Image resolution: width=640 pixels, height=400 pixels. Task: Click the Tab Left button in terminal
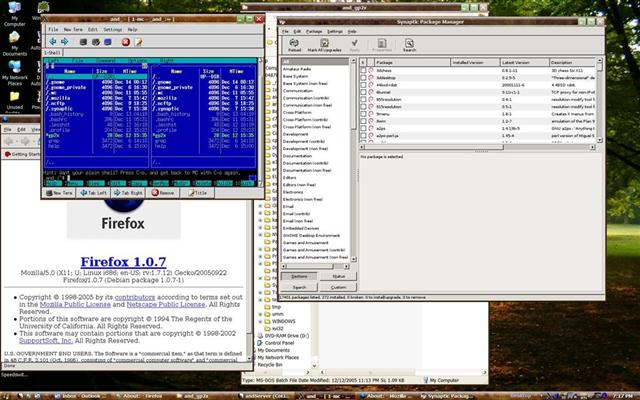point(93,193)
